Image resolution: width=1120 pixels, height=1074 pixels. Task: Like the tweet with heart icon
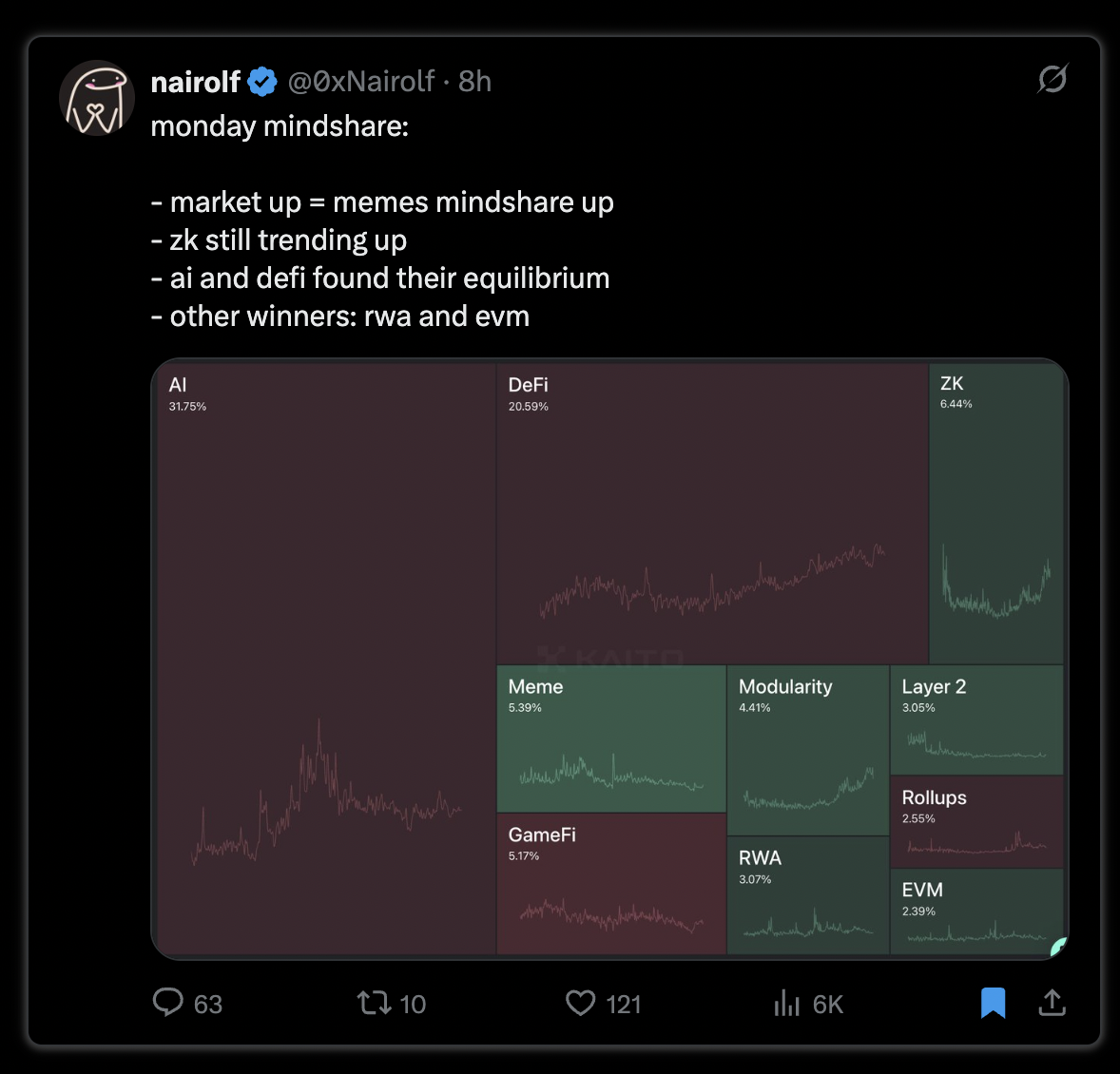pos(581,1003)
